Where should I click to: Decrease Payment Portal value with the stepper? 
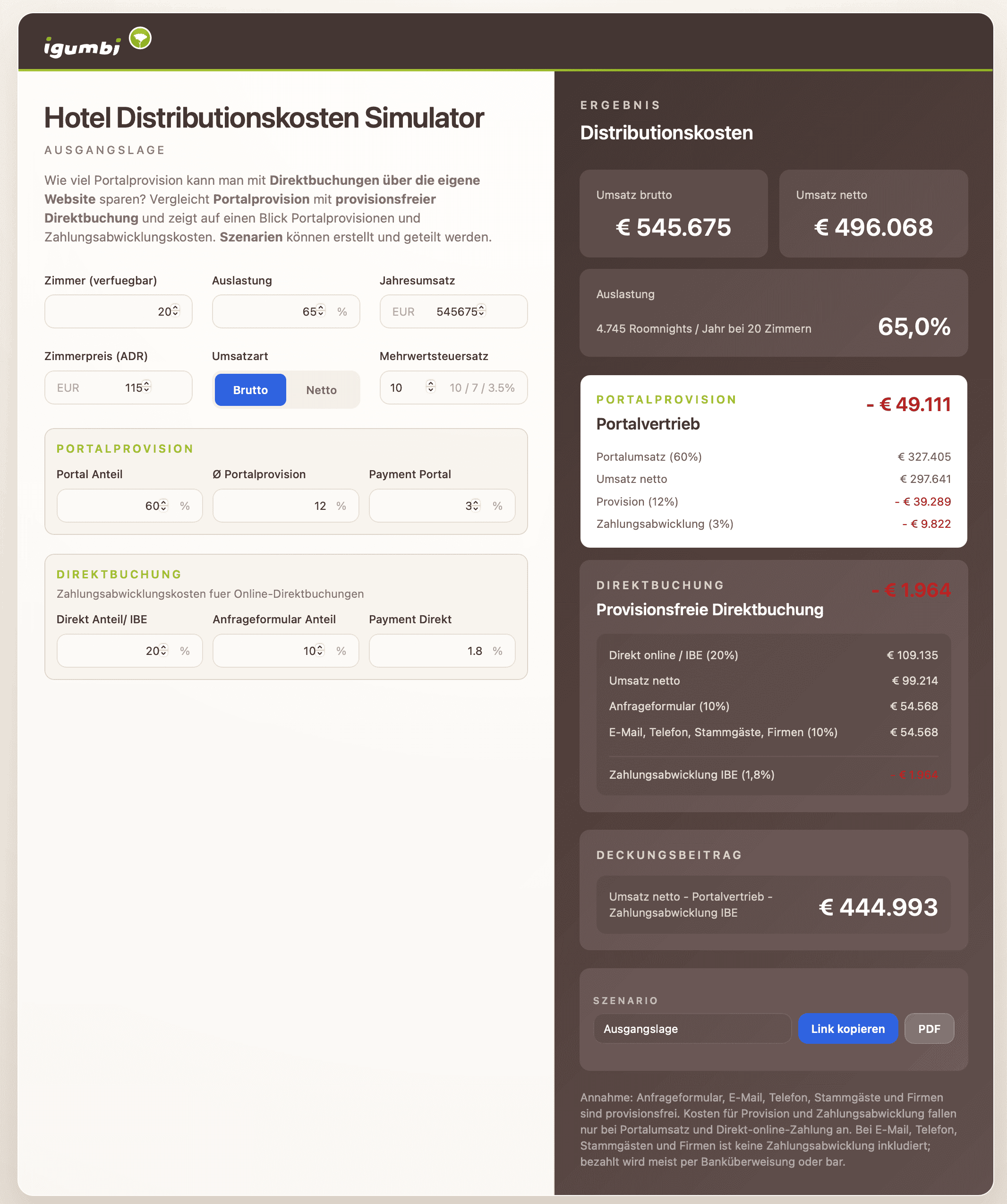[476, 509]
